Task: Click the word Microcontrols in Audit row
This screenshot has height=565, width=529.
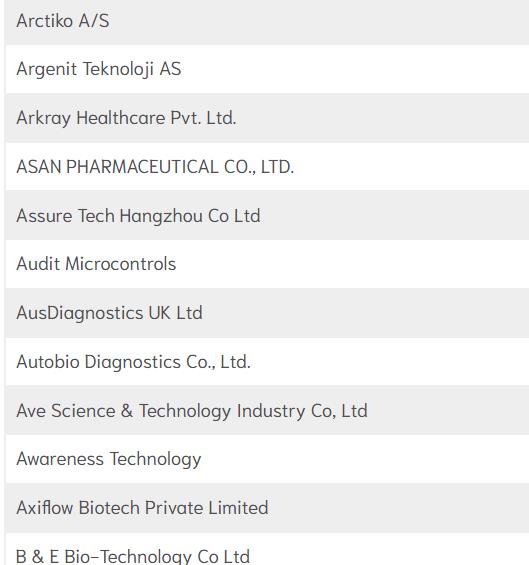Action: coord(121,264)
